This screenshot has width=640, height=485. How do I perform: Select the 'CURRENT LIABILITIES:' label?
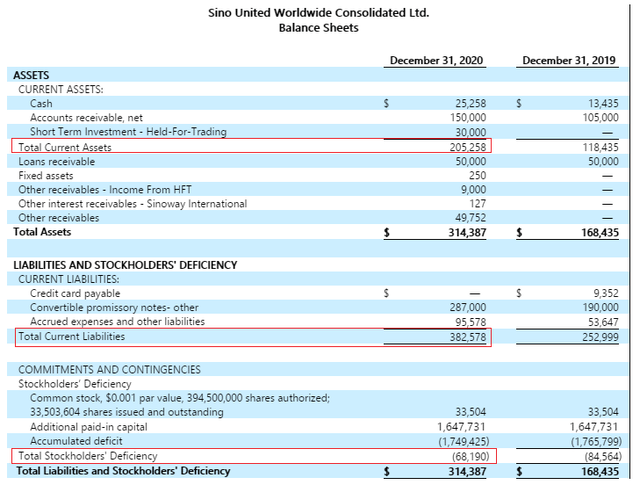tap(69, 279)
